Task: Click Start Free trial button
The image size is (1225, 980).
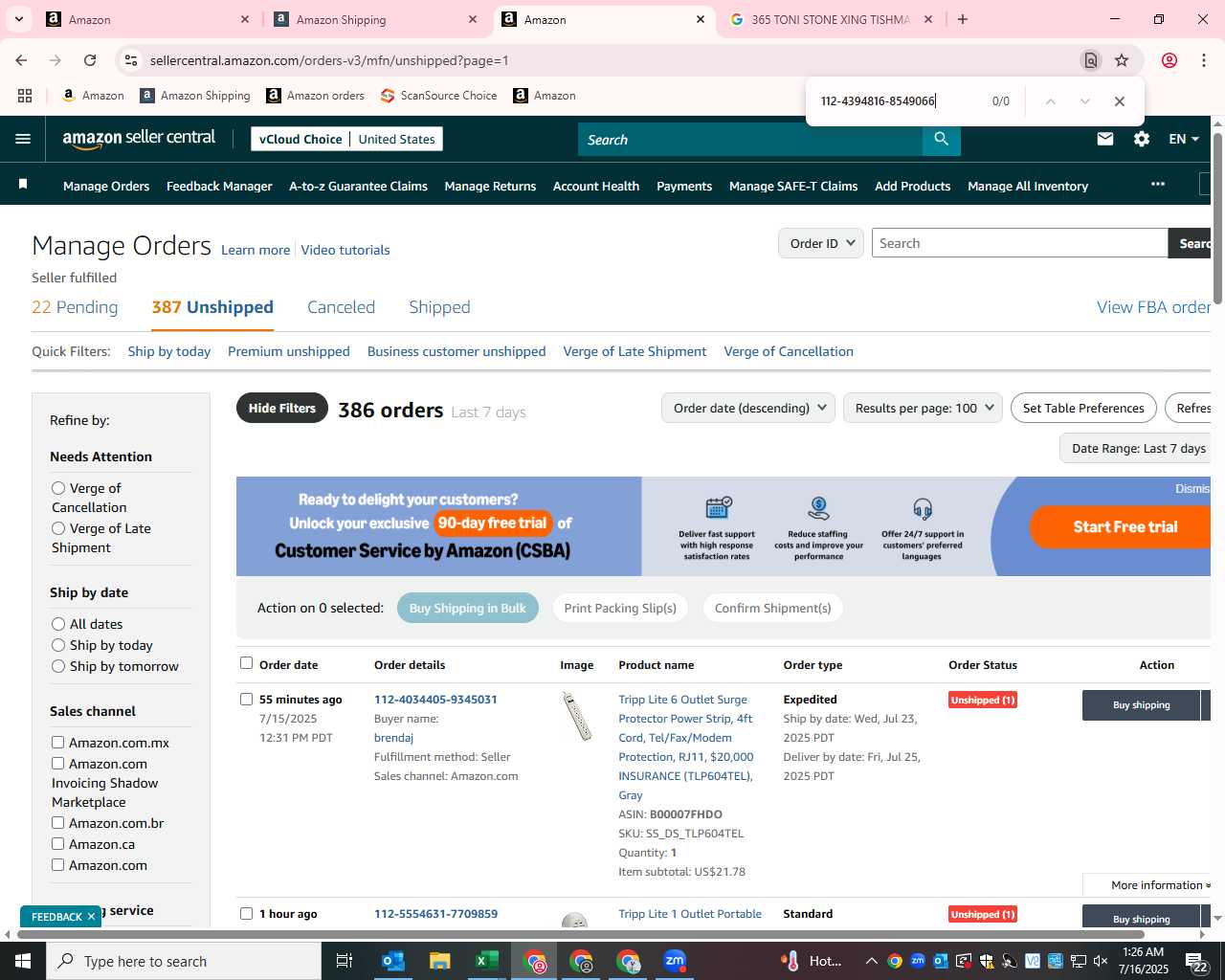Action: point(1122,526)
